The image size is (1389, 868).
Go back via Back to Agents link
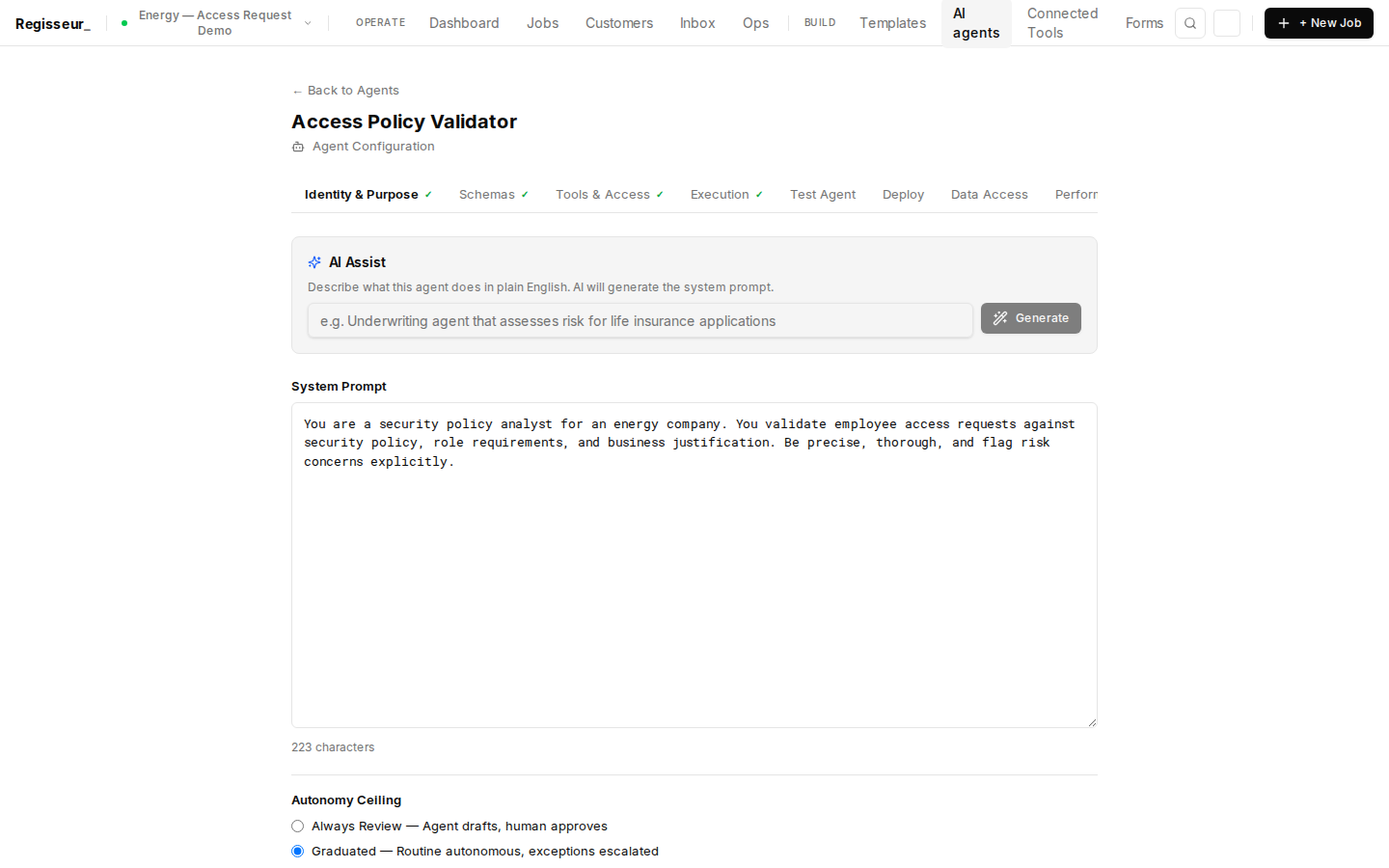click(x=345, y=91)
